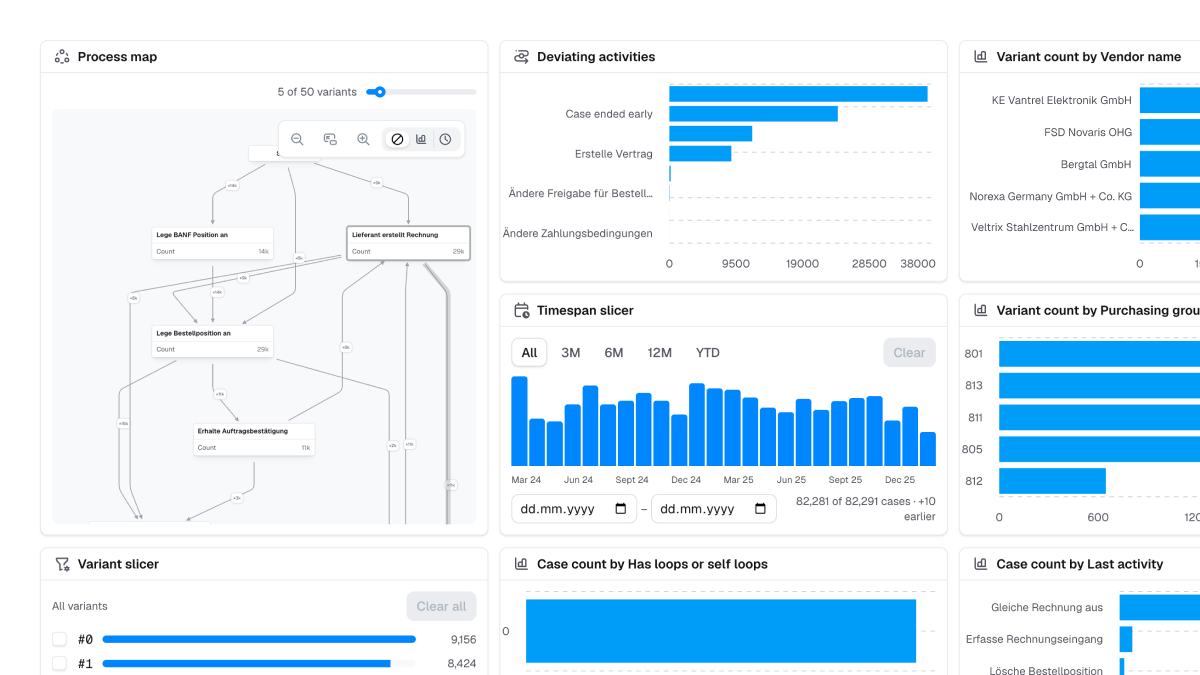The width and height of the screenshot is (1200, 675).
Task: Click the Timespan slicer calendar icon
Action: tap(521, 311)
